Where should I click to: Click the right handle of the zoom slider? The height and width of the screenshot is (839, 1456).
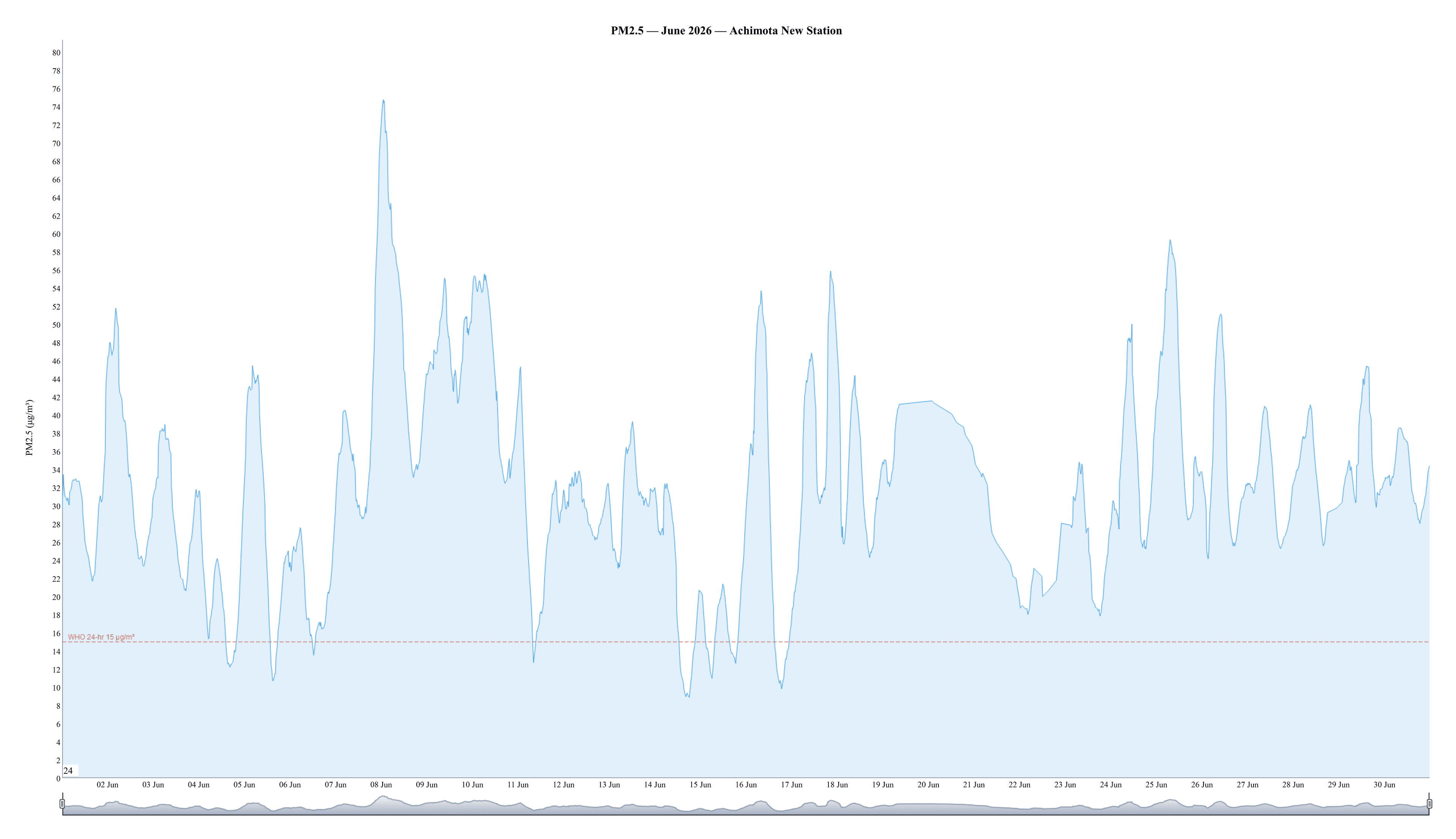pyautogui.click(x=1429, y=803)
